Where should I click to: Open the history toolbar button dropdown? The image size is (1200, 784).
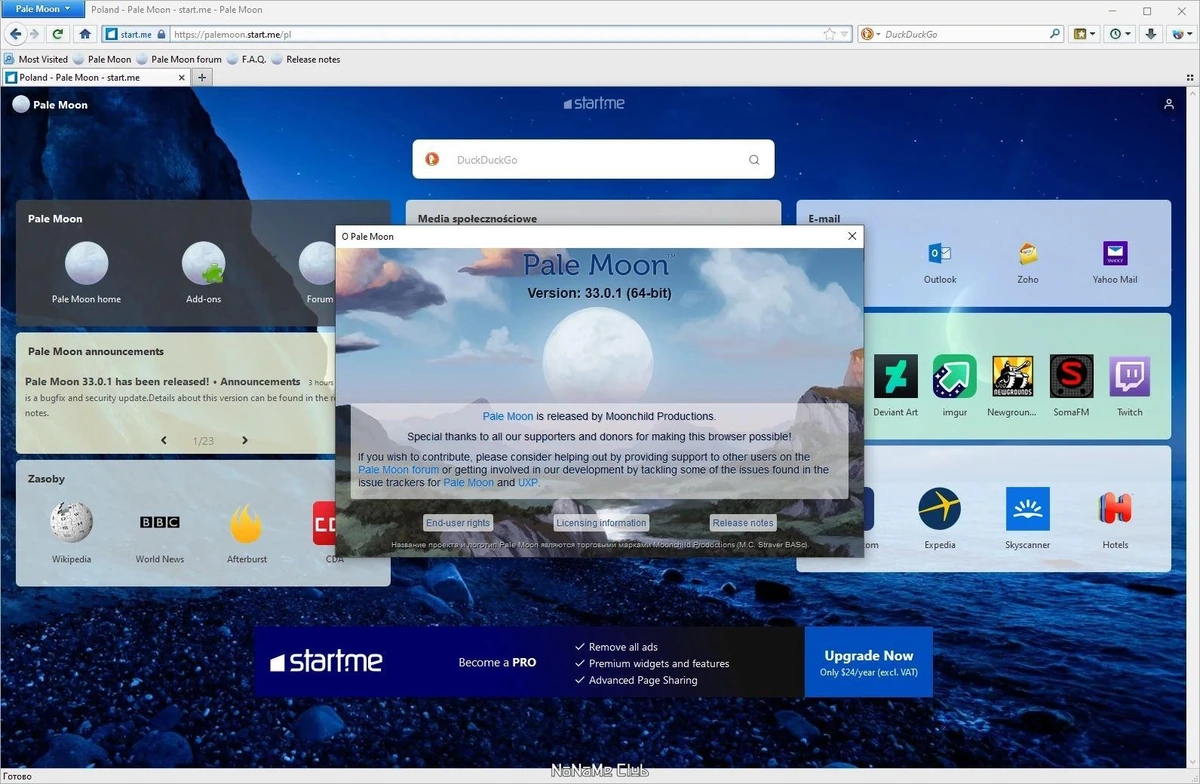point(1120,34)
